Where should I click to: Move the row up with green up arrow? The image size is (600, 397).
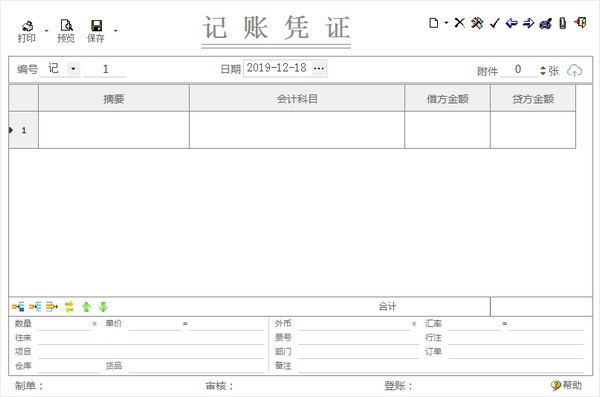(x=86, y=307)
